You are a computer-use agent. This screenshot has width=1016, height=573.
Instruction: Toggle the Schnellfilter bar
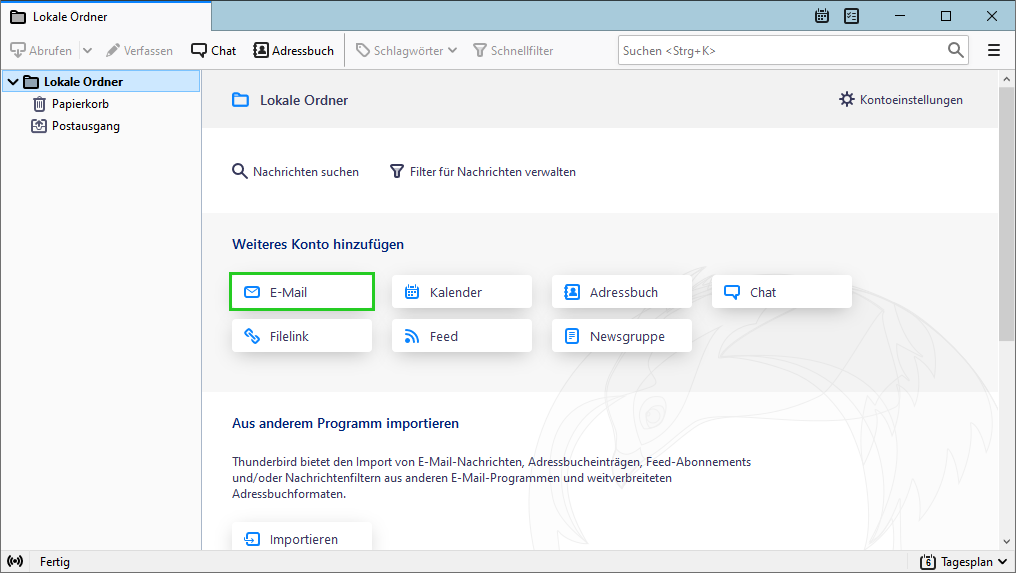click(513, 51)
